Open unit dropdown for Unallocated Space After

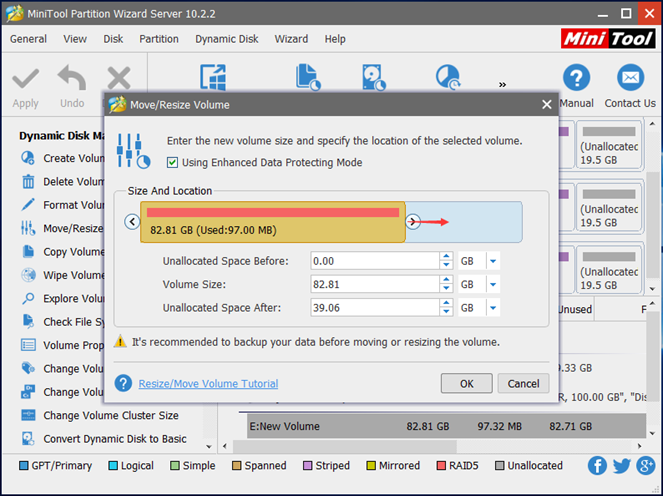click(x=492, y=308)
